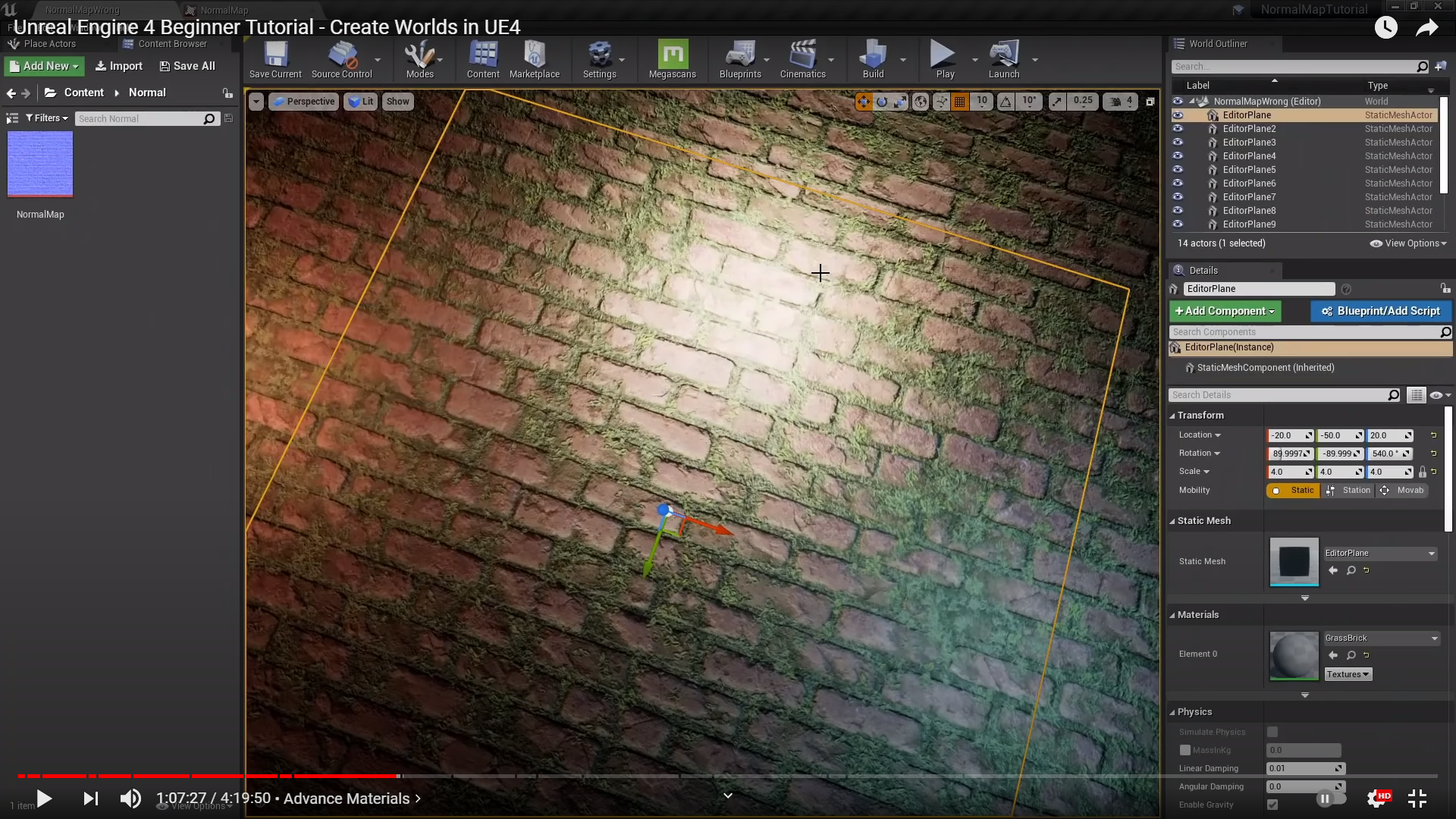Switch to the NormalMap tab

[x=224, y=11]
